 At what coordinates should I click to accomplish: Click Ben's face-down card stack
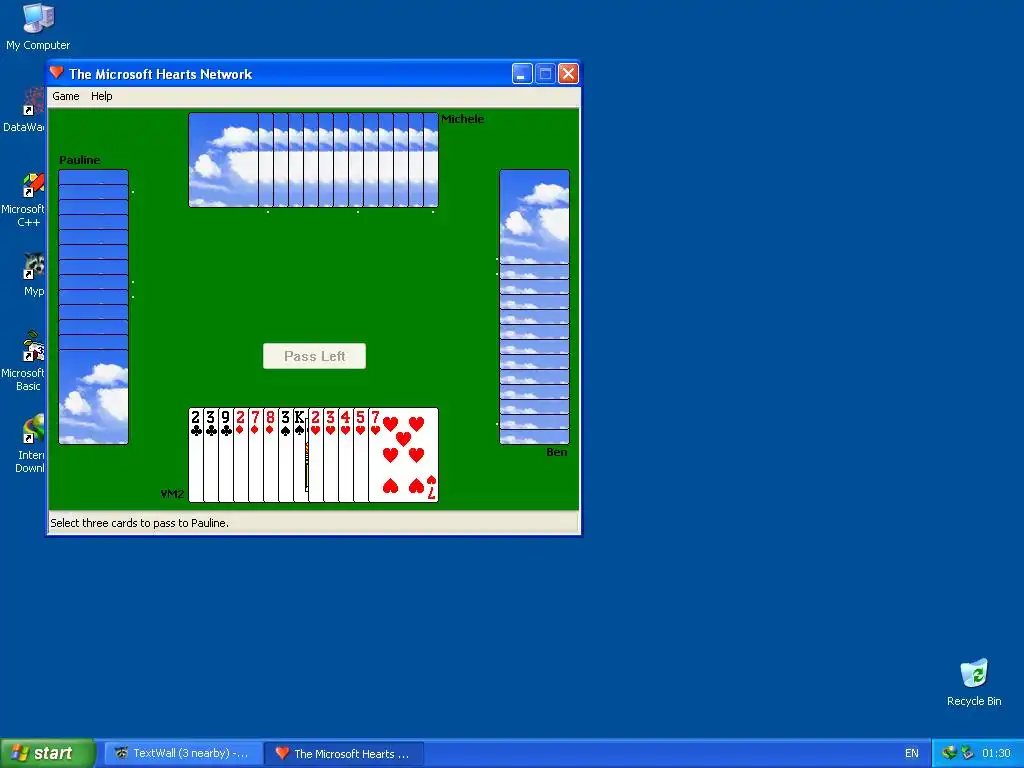point(534,307)
